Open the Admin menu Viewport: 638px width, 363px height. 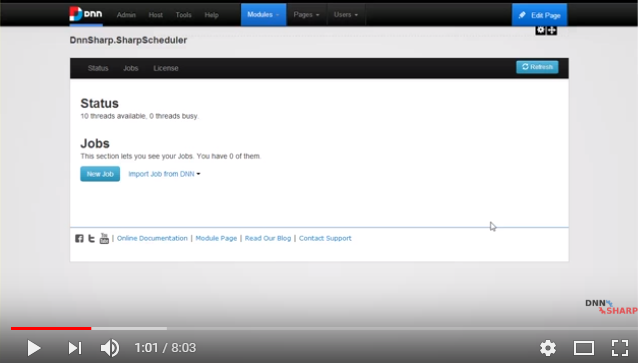[x=126, y=15]
